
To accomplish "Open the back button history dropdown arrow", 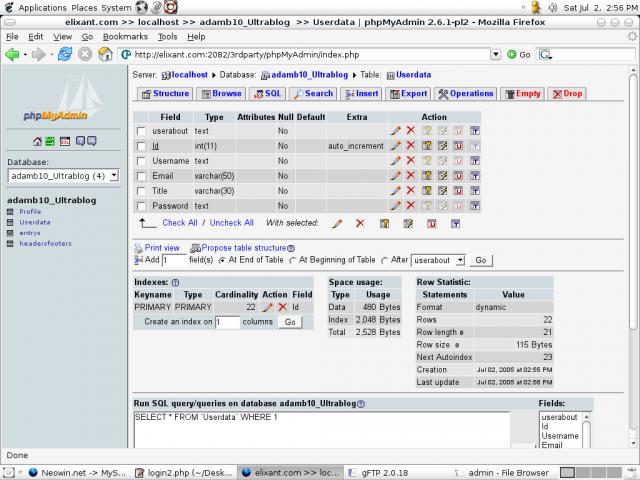I will coord(25,55).
